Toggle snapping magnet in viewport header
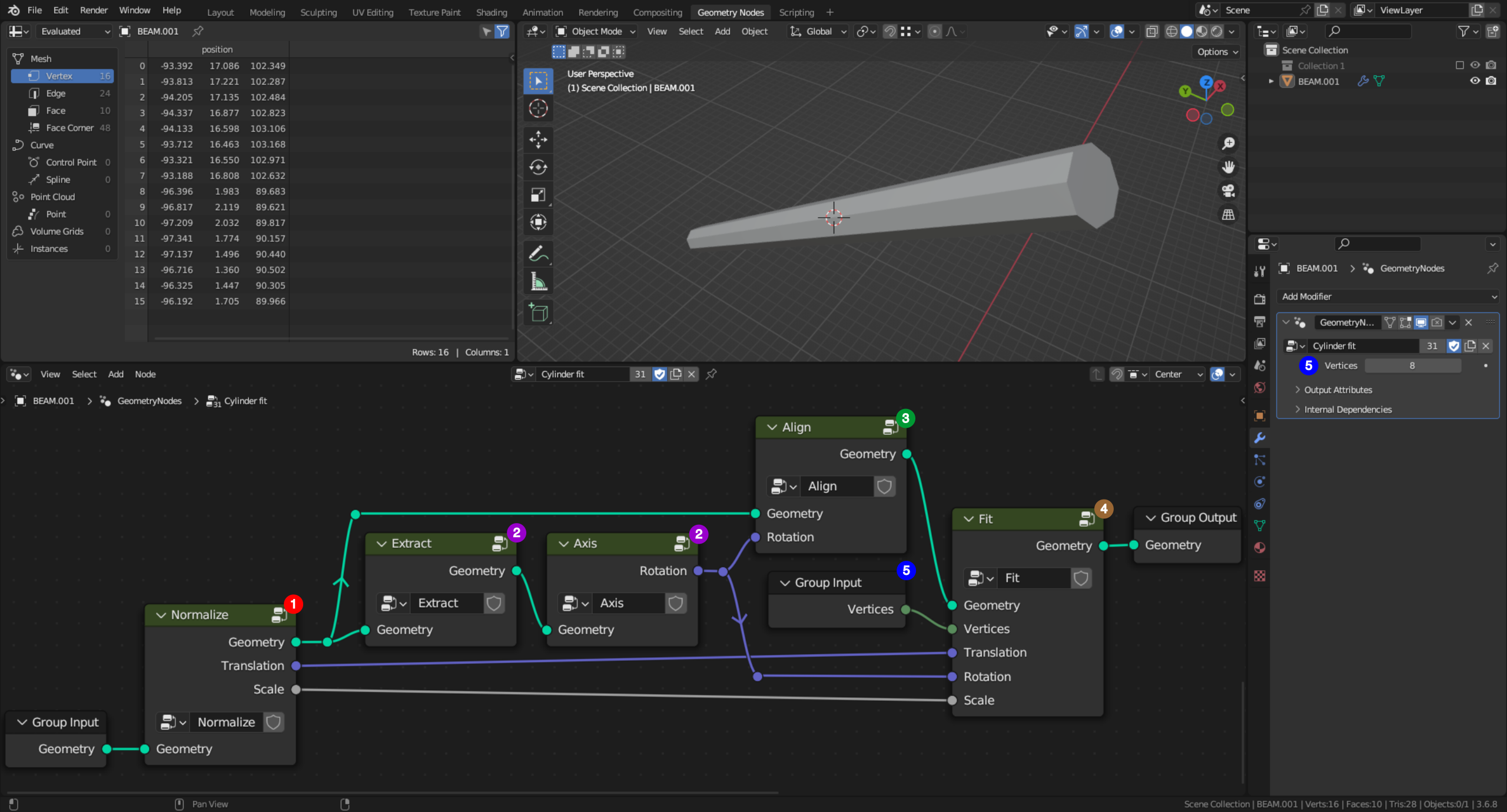The image size is (1507, 812). pos(890,31)
